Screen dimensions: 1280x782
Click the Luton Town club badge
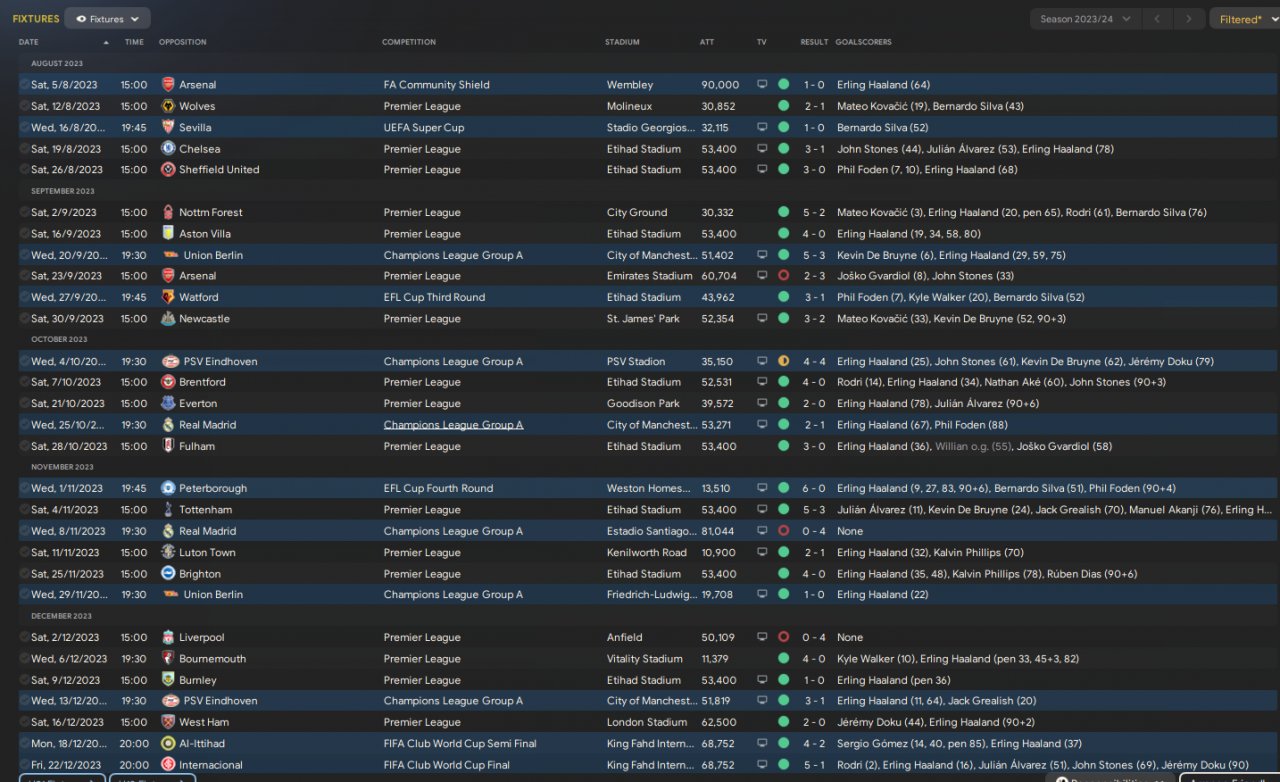168,552
